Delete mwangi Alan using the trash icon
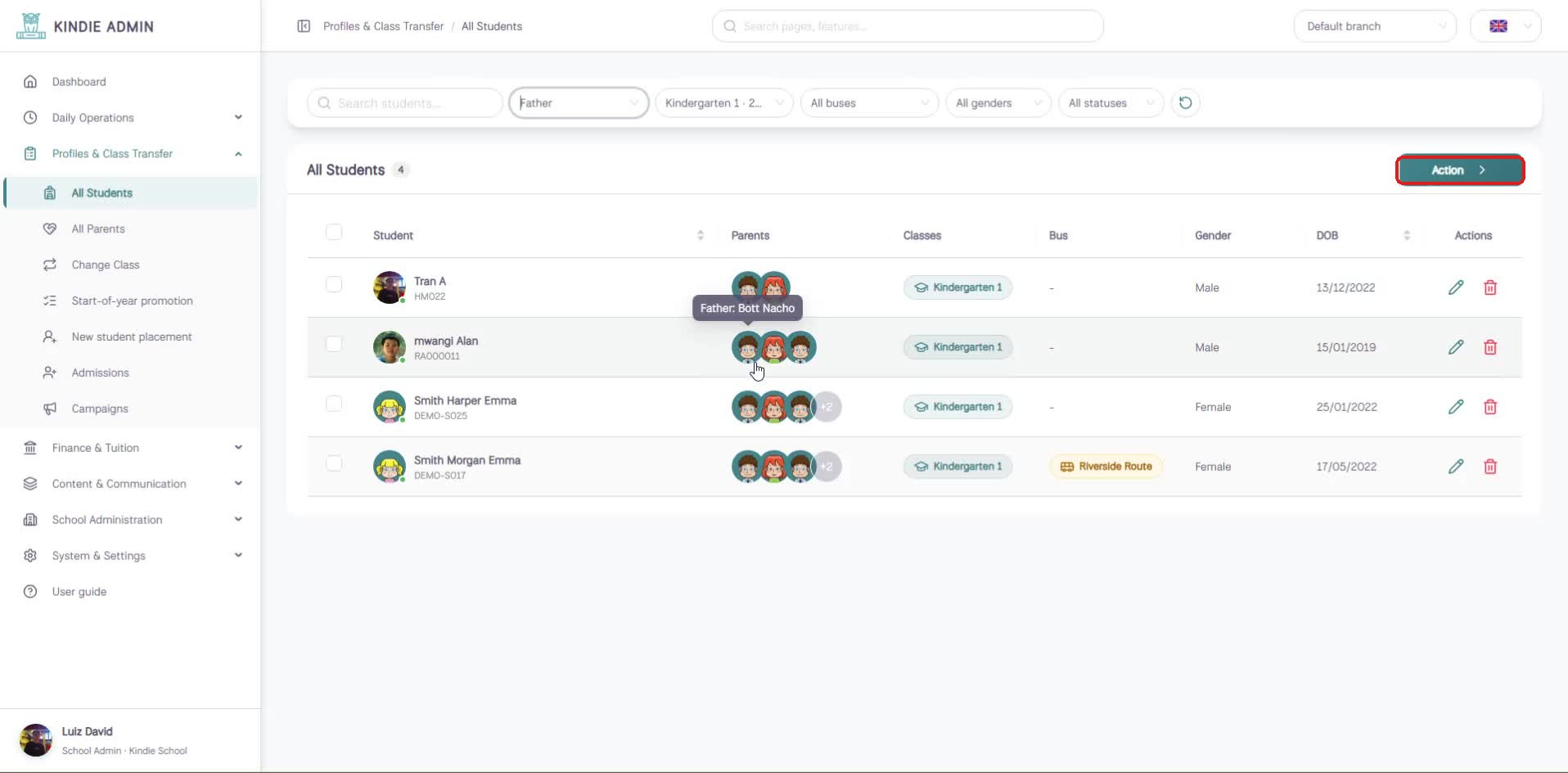 click(x=1490, y=347)
